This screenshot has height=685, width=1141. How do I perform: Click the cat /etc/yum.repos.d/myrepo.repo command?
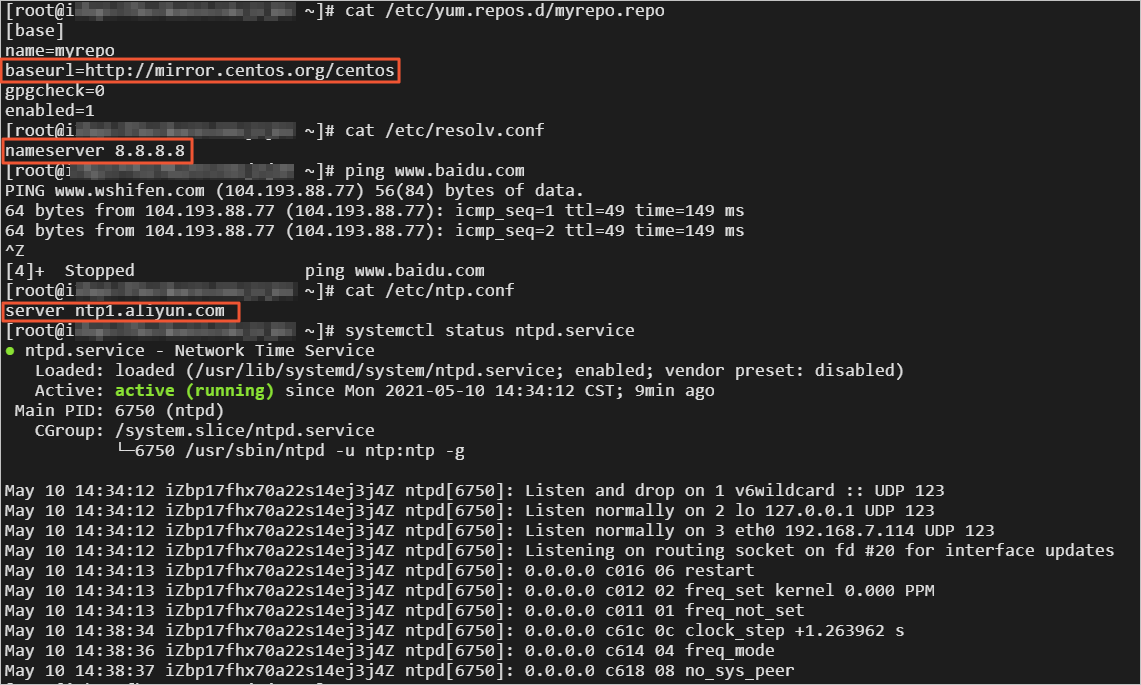[504, 11]
